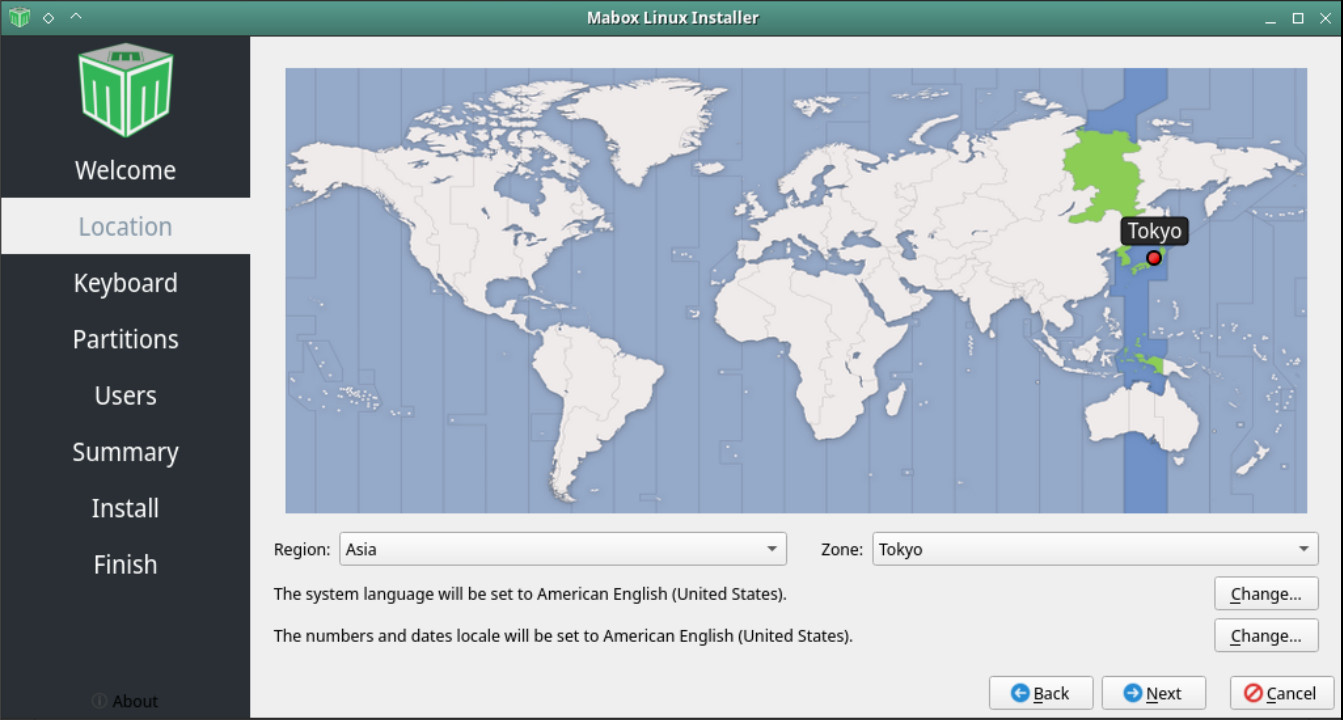Click the upward caret icon in title bar
Image resolution: width=1343 pixels, height=720 pixels.
(x=76, y=18)
